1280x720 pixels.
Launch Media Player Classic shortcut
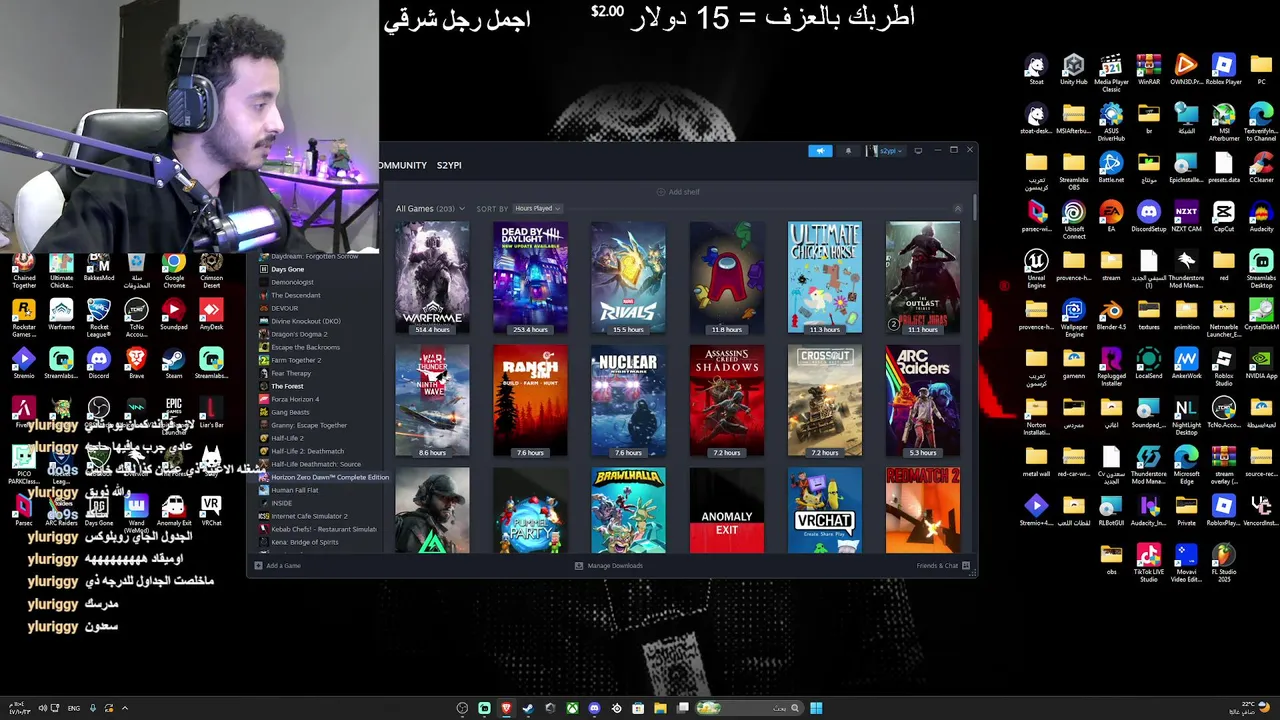pos(1111,73)
